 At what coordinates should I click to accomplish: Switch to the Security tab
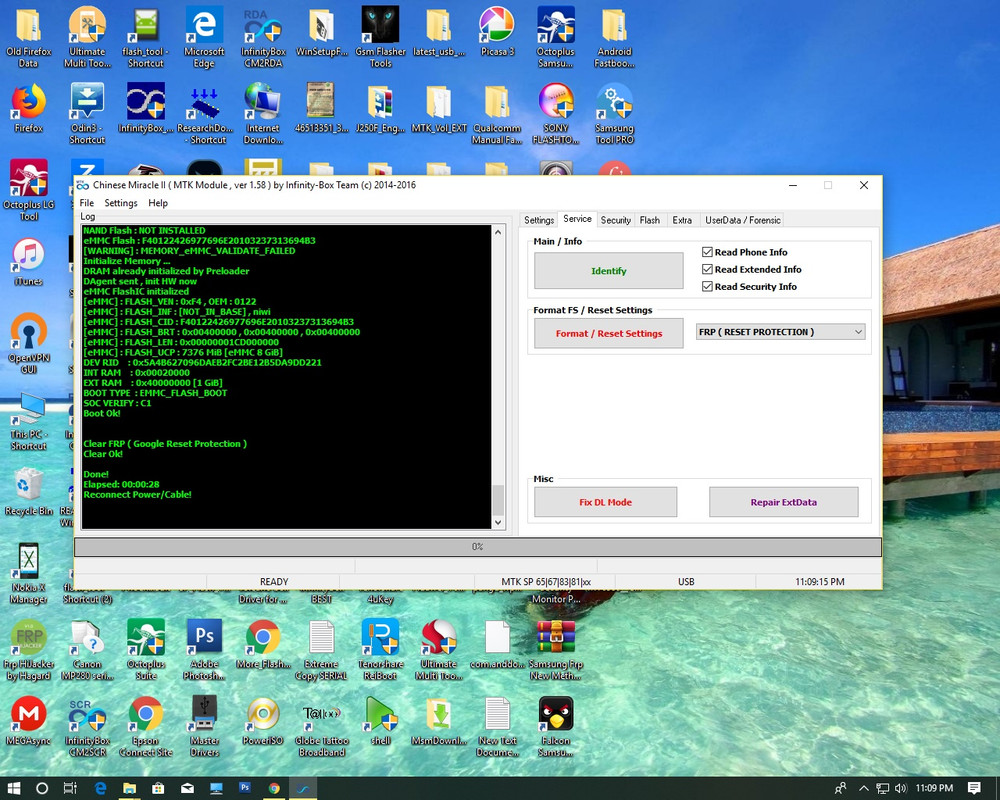pyautogui.click(x=615, y=220)
